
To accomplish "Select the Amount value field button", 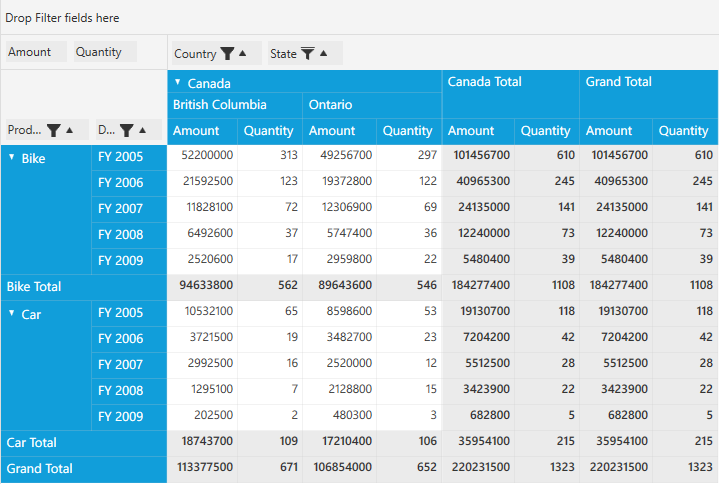I will (36, 52).
